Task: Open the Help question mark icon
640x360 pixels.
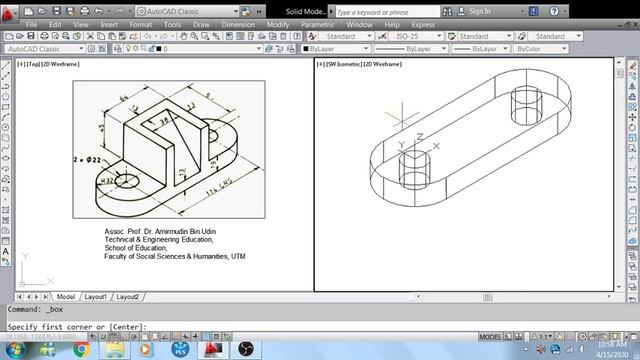Action: pos(554,11)
